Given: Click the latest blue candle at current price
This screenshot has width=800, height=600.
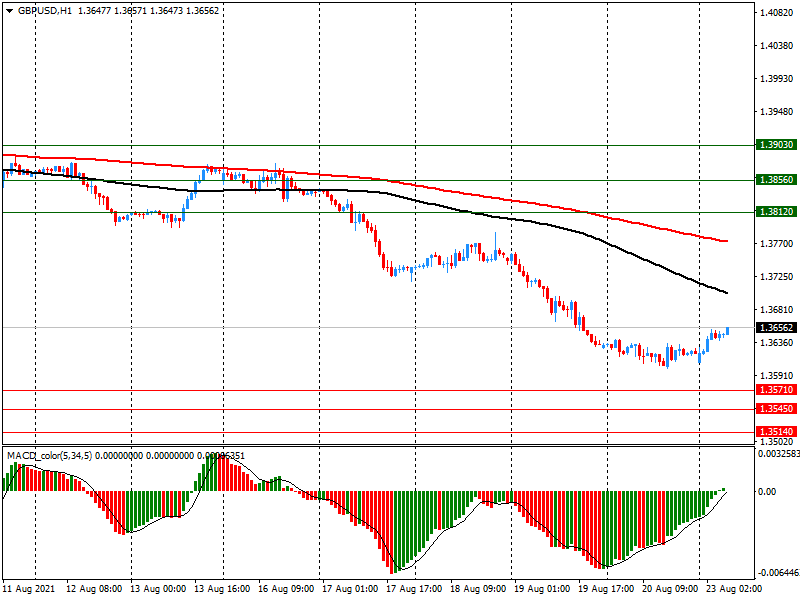Looking at the screenshot, I should (x=727, y=331).
